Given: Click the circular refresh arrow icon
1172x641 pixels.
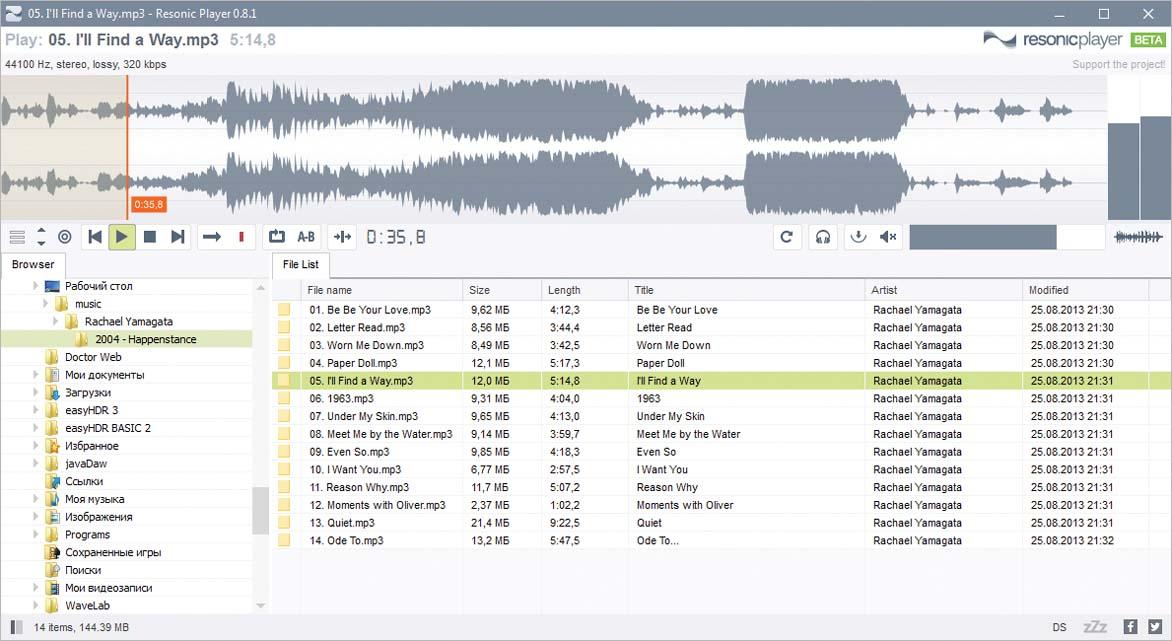Looking at the screenshot, I should [x=787, y=237].
